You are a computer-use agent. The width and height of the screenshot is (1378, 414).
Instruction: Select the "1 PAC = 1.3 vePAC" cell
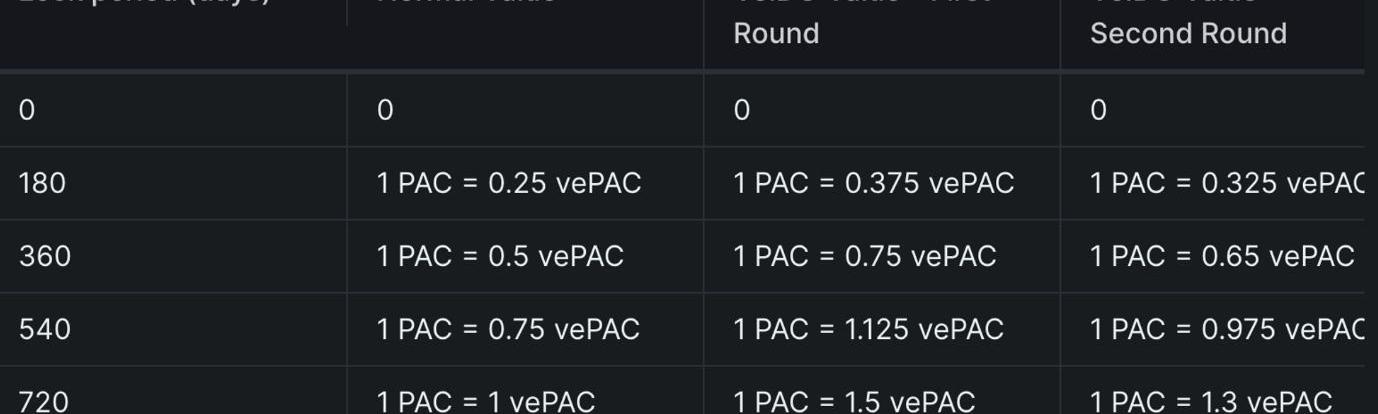coord(1211,402)
